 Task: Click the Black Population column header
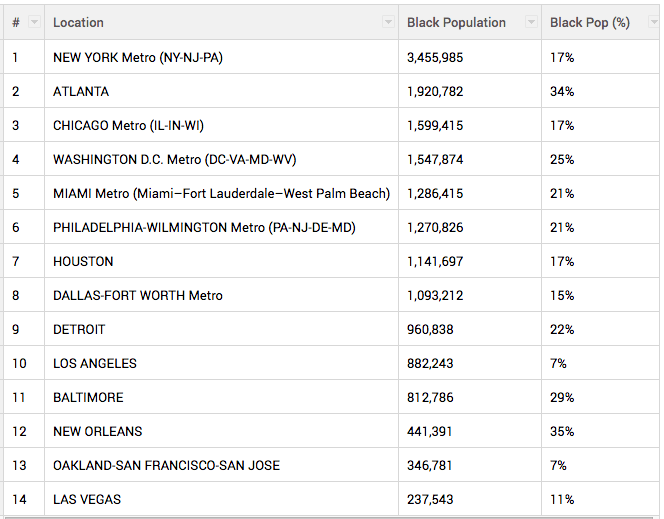[x=456, y=22]
